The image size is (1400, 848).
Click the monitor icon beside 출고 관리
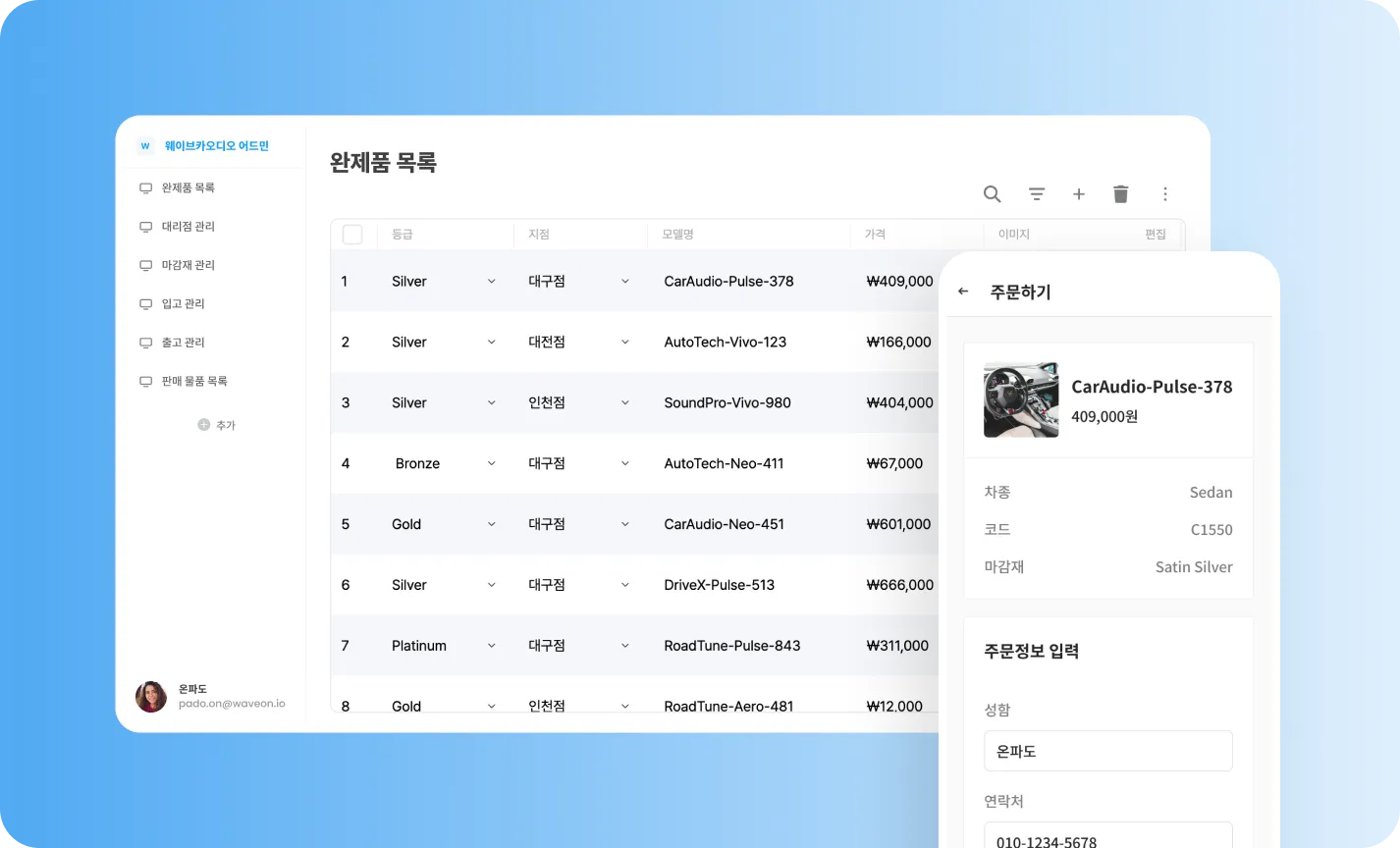coord(146,343)
